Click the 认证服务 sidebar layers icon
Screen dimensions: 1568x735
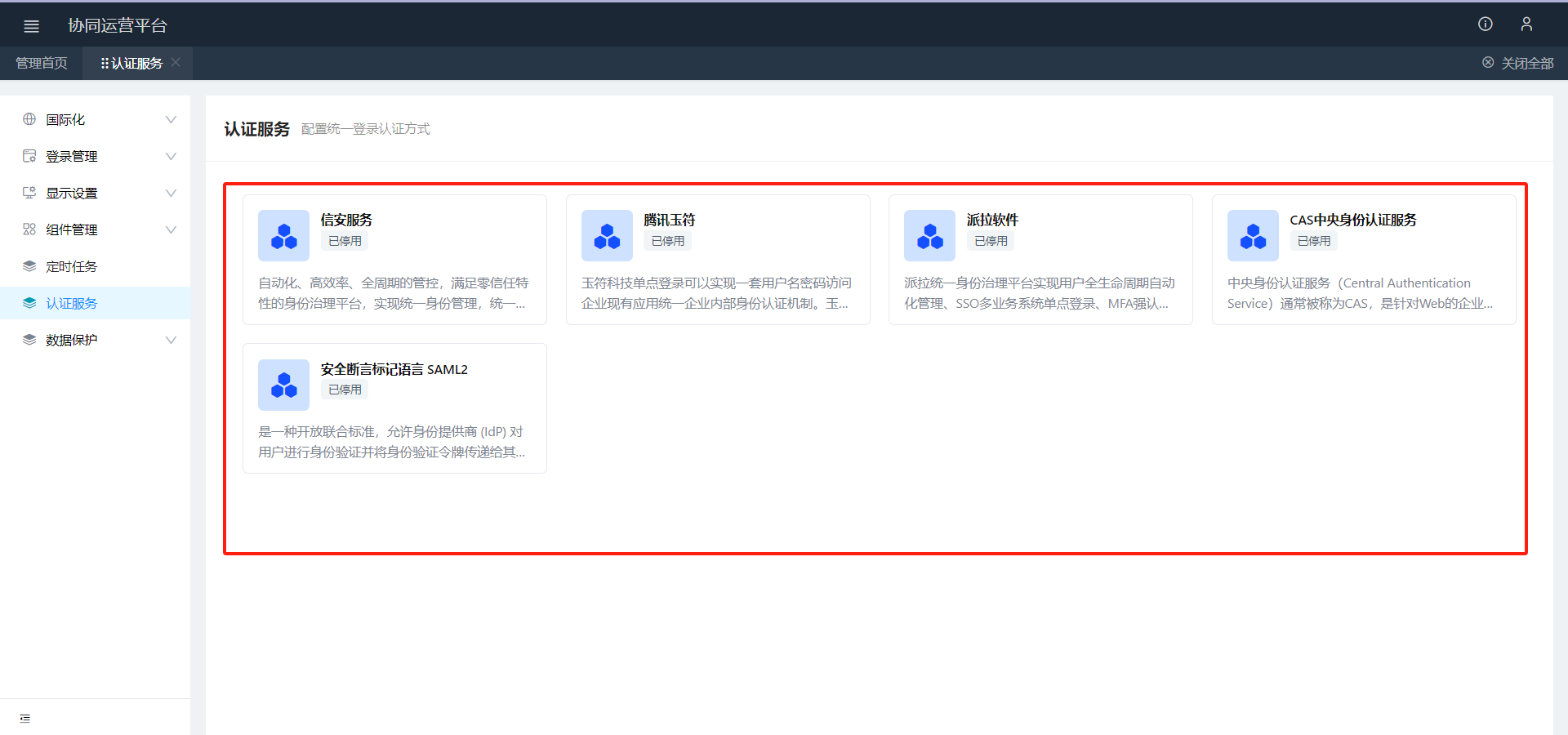tap(29, 303)
